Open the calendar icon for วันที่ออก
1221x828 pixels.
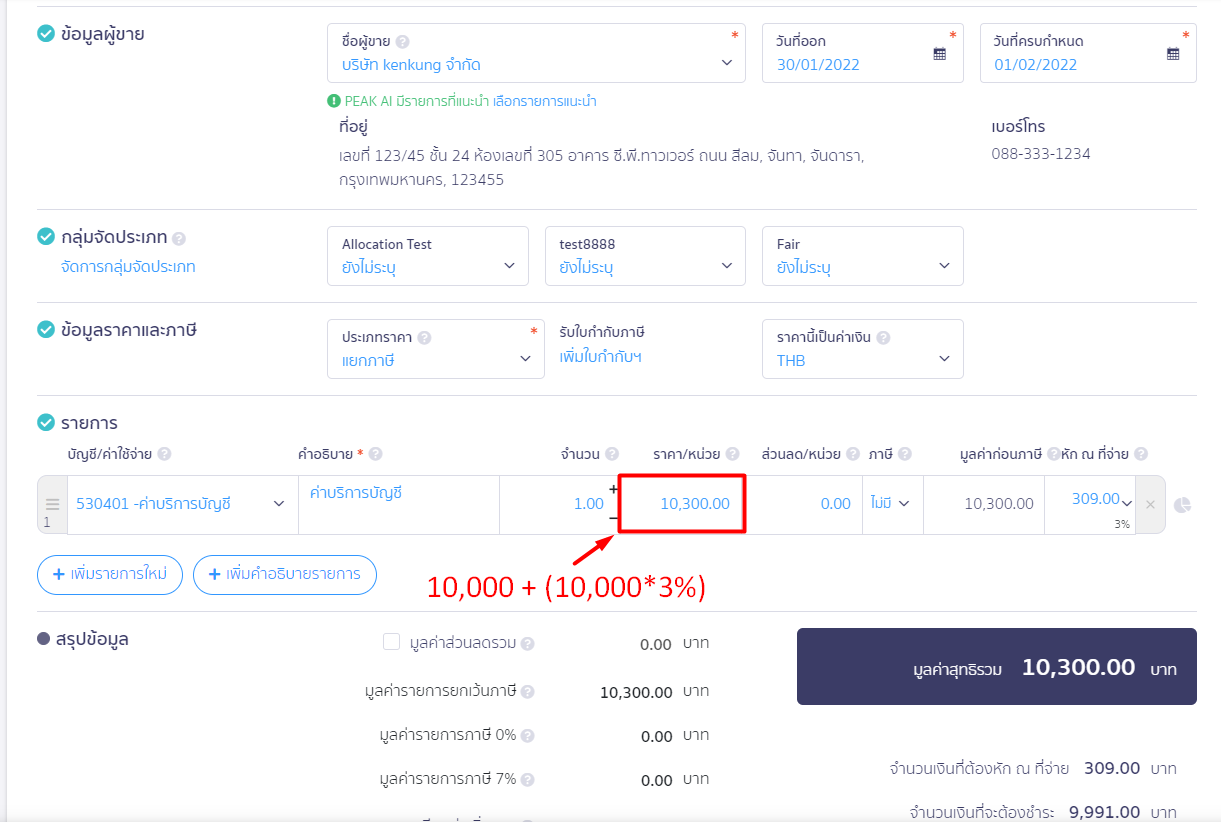coord(939,54)
